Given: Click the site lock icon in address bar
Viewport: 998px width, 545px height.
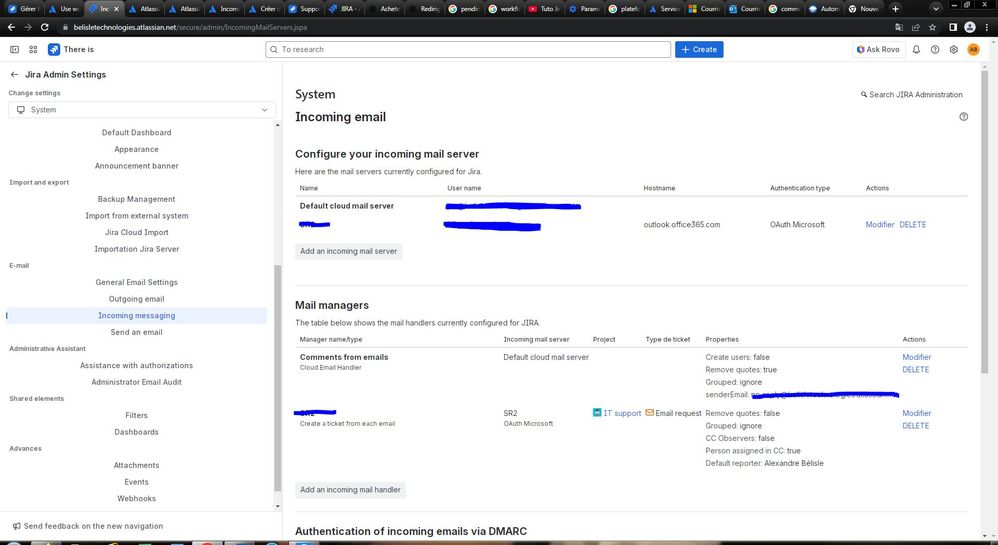Looking at the screenshot, I should (65, 27).
